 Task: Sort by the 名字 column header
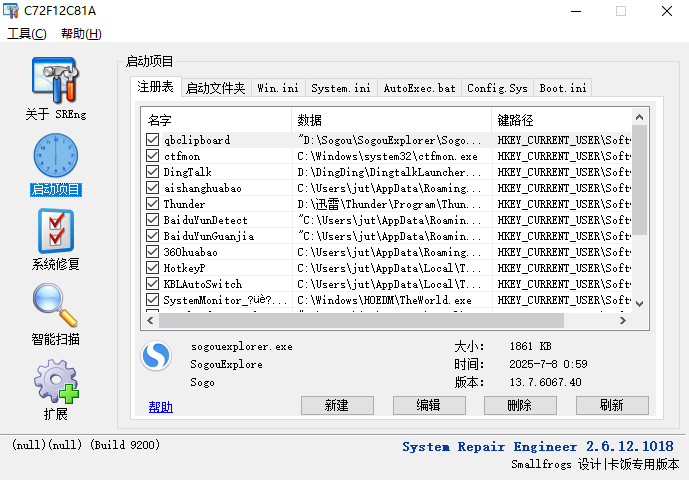(217, 120)
